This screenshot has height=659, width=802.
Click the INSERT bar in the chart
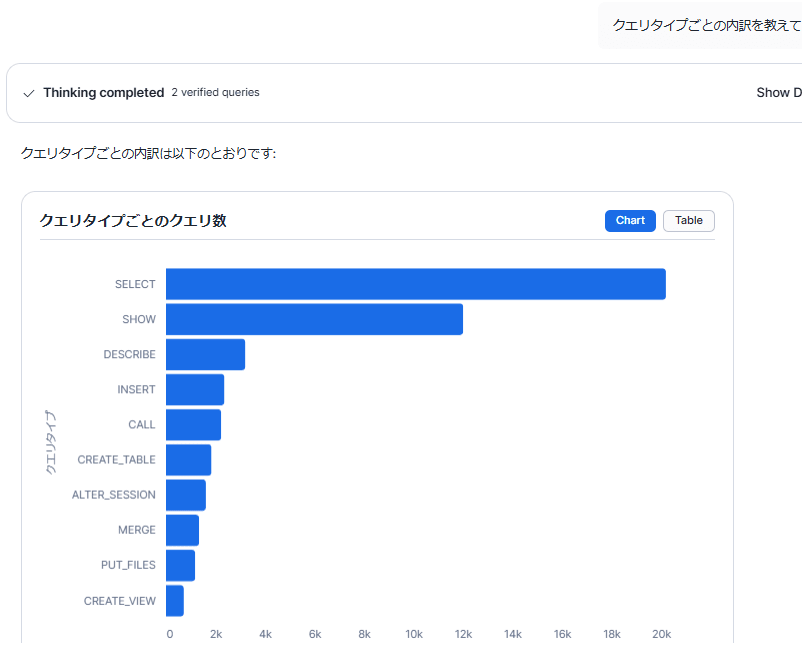[195, 390]
